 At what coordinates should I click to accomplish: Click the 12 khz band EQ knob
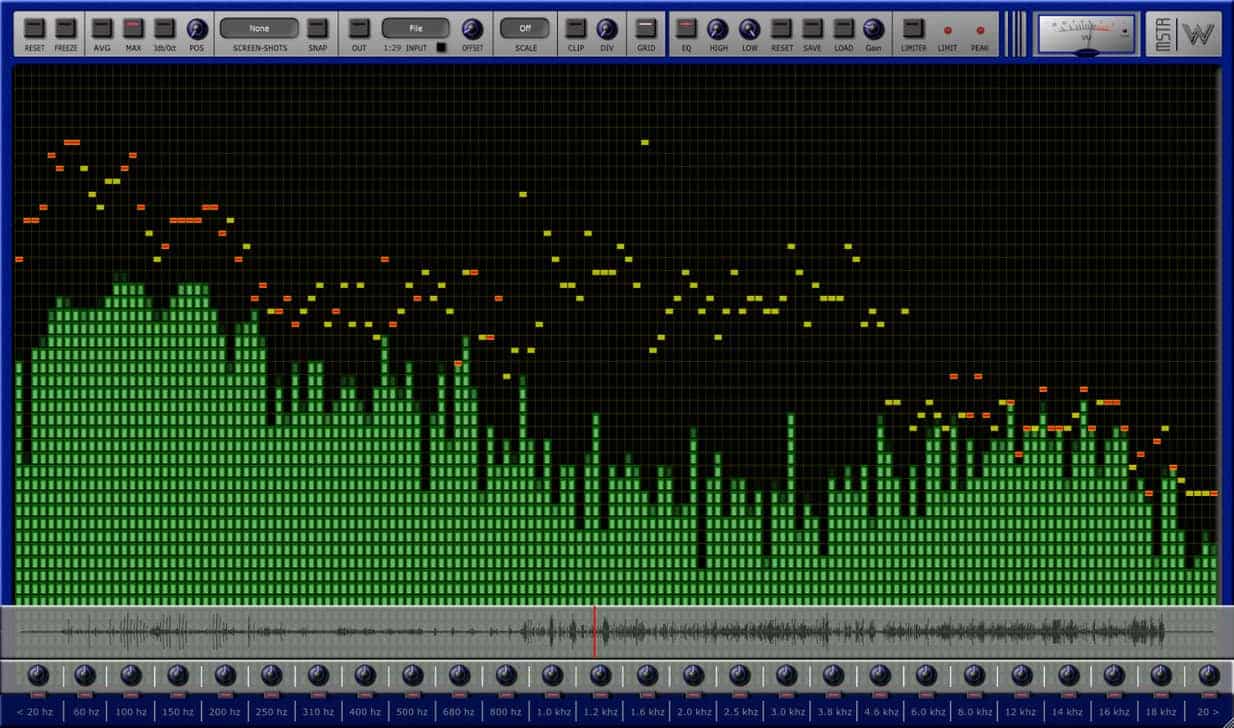[x=1021, y=675]
